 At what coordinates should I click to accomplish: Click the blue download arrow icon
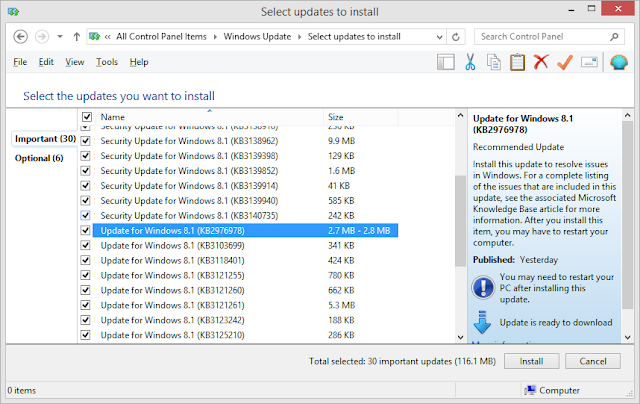point(482,322)
